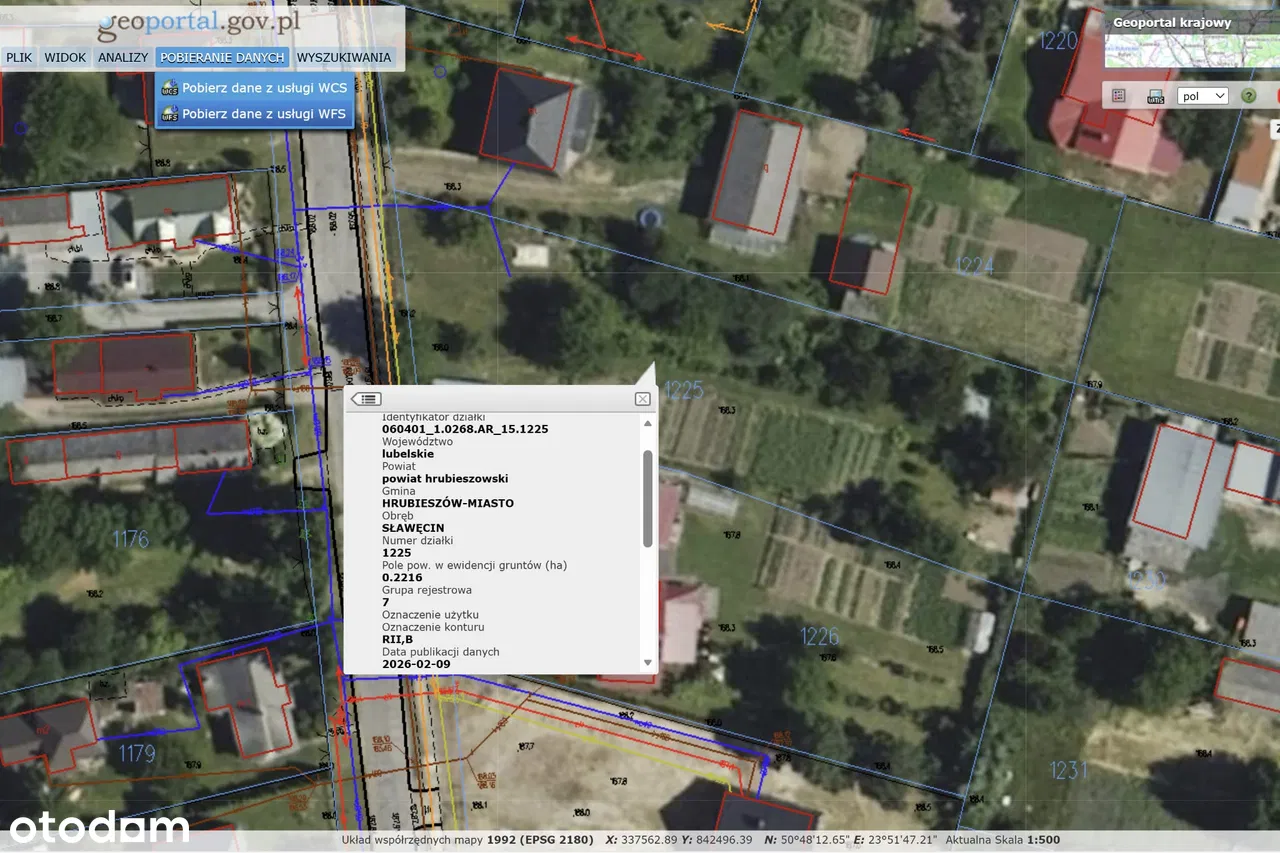The image size is (1280, 853).
Task: Click the popup back-to-list icon
Action: click(366, 399)
